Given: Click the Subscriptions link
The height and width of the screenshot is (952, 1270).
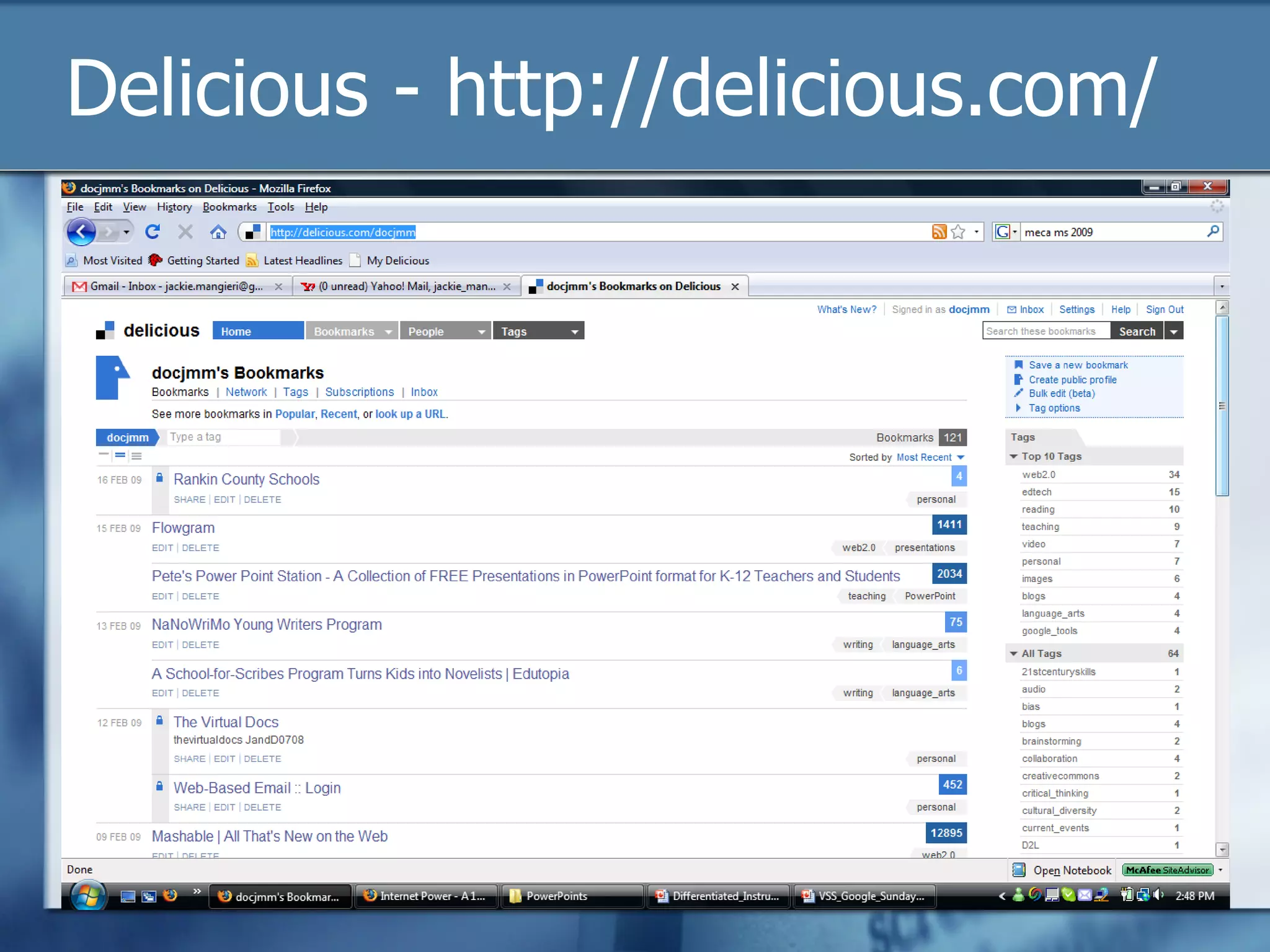Looking at the screenshot, I should click(x=360, y=392).
